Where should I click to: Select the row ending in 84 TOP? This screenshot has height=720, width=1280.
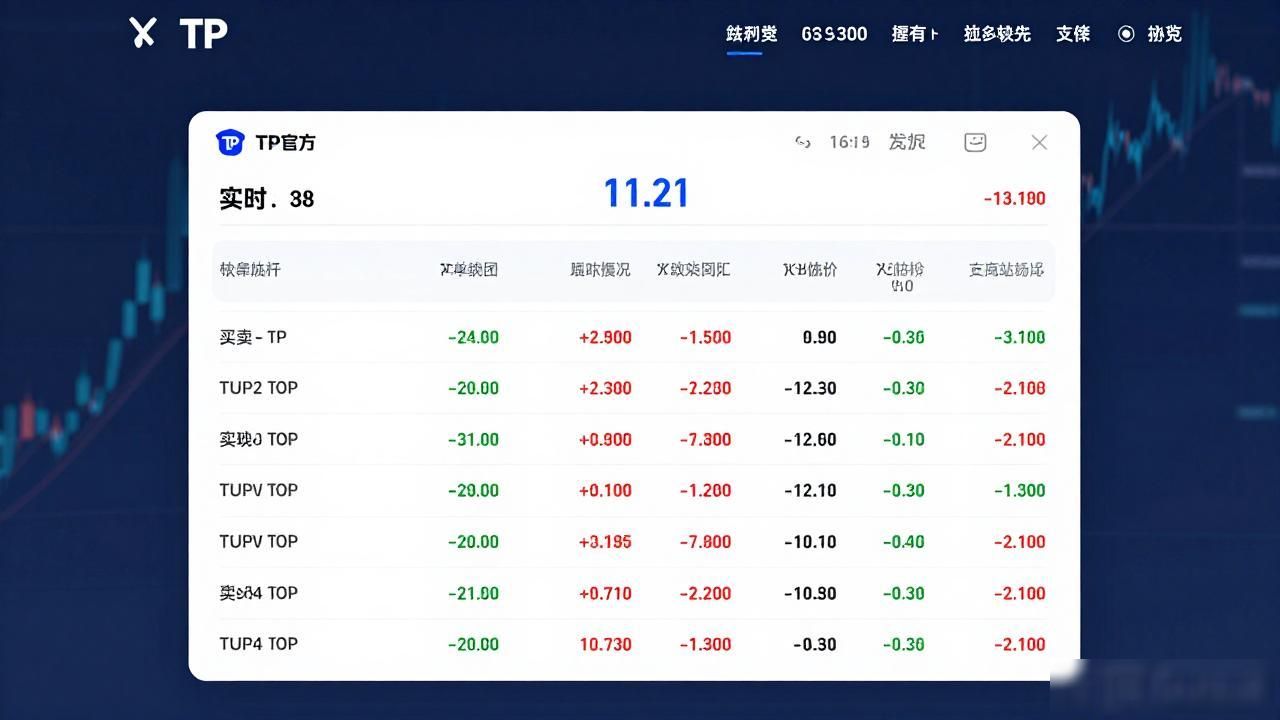633,593
